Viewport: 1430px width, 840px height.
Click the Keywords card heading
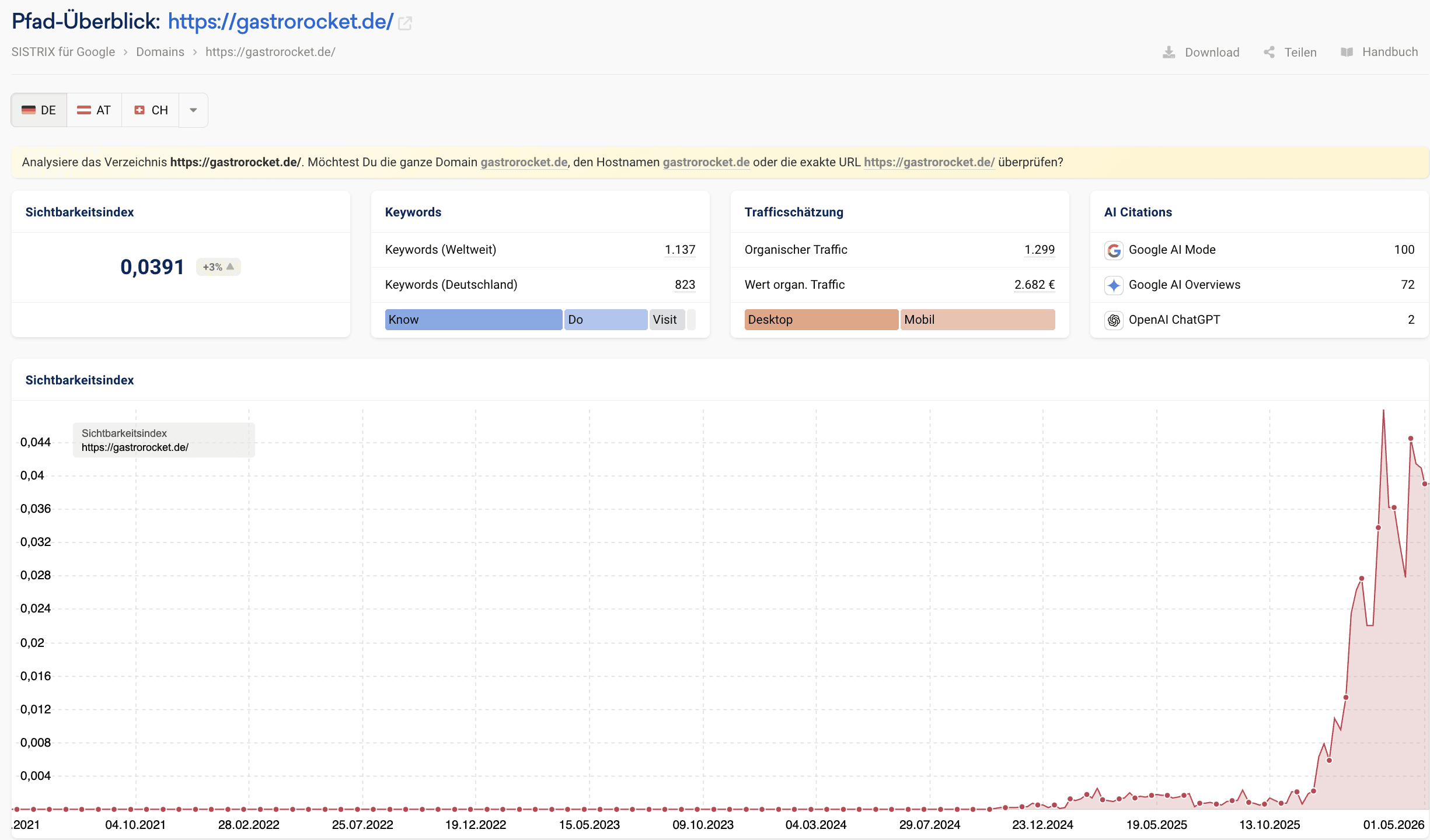coord(413,212)
